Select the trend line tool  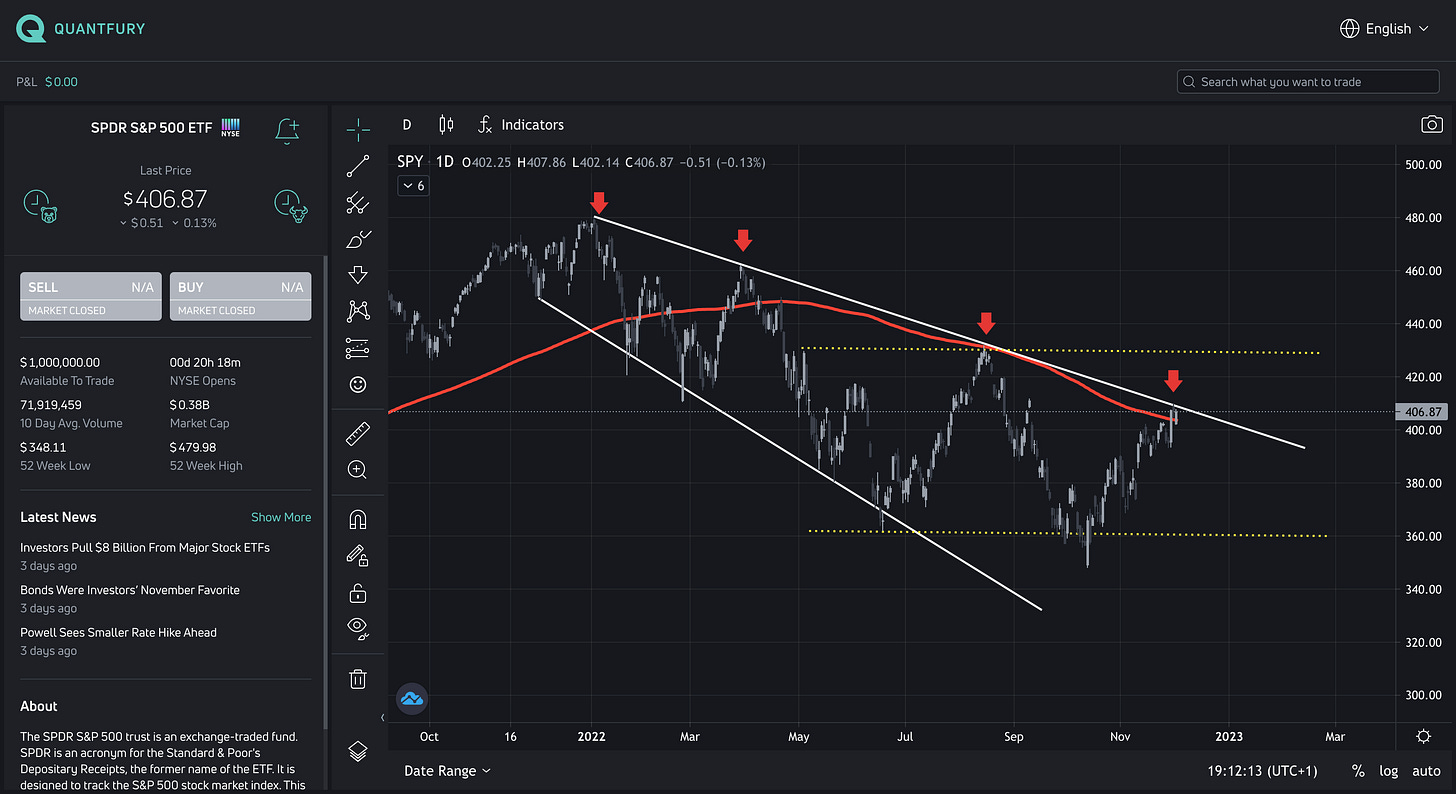click(x=358, y=166)
